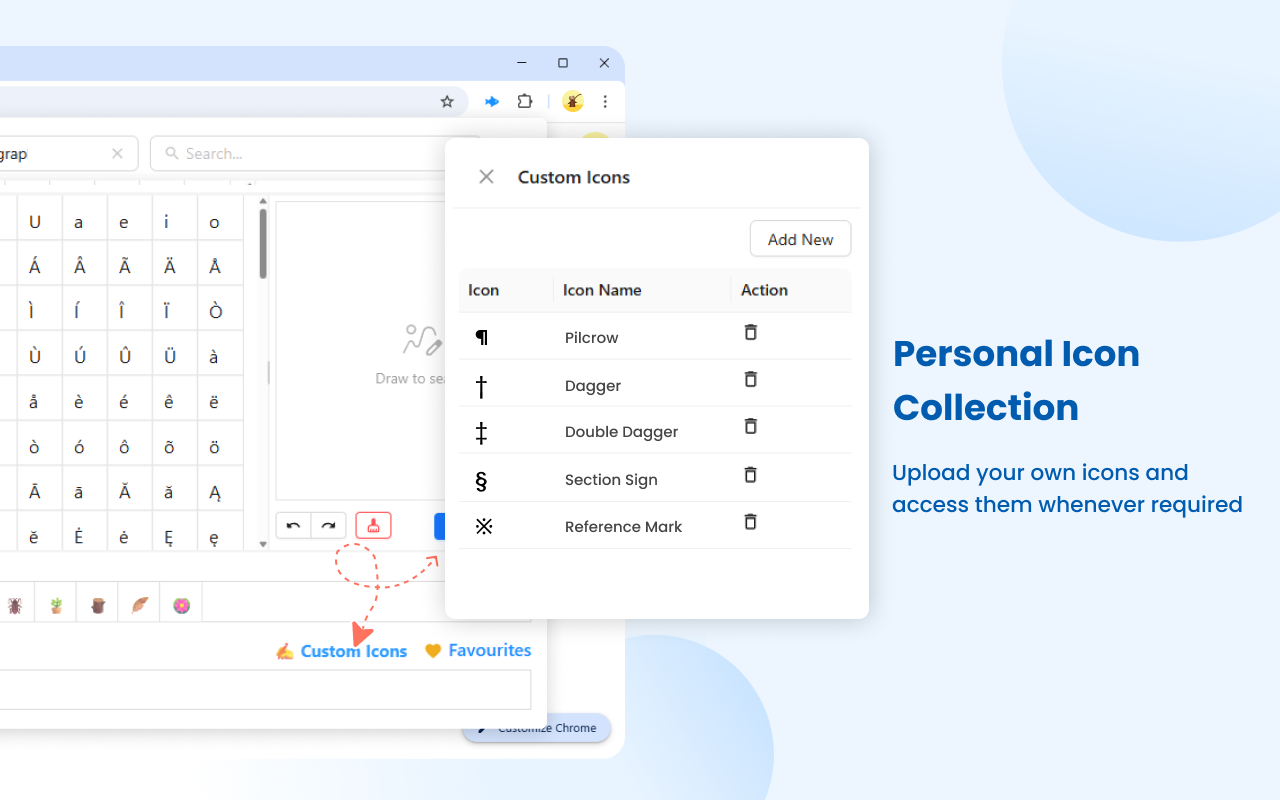The height and width of the screenshot is (800, 1280).
Task: Click the blue arrow extension icon
Action: (x=492, y=101)
